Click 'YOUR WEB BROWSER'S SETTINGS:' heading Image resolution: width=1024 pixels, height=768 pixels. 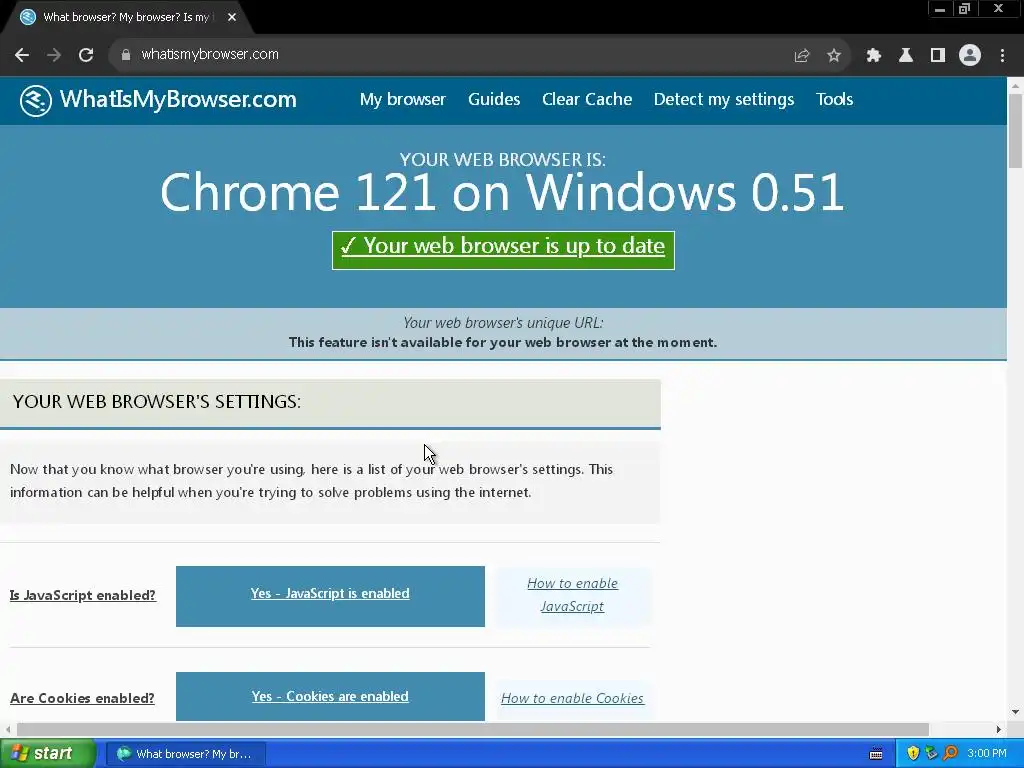pos(157,402)
